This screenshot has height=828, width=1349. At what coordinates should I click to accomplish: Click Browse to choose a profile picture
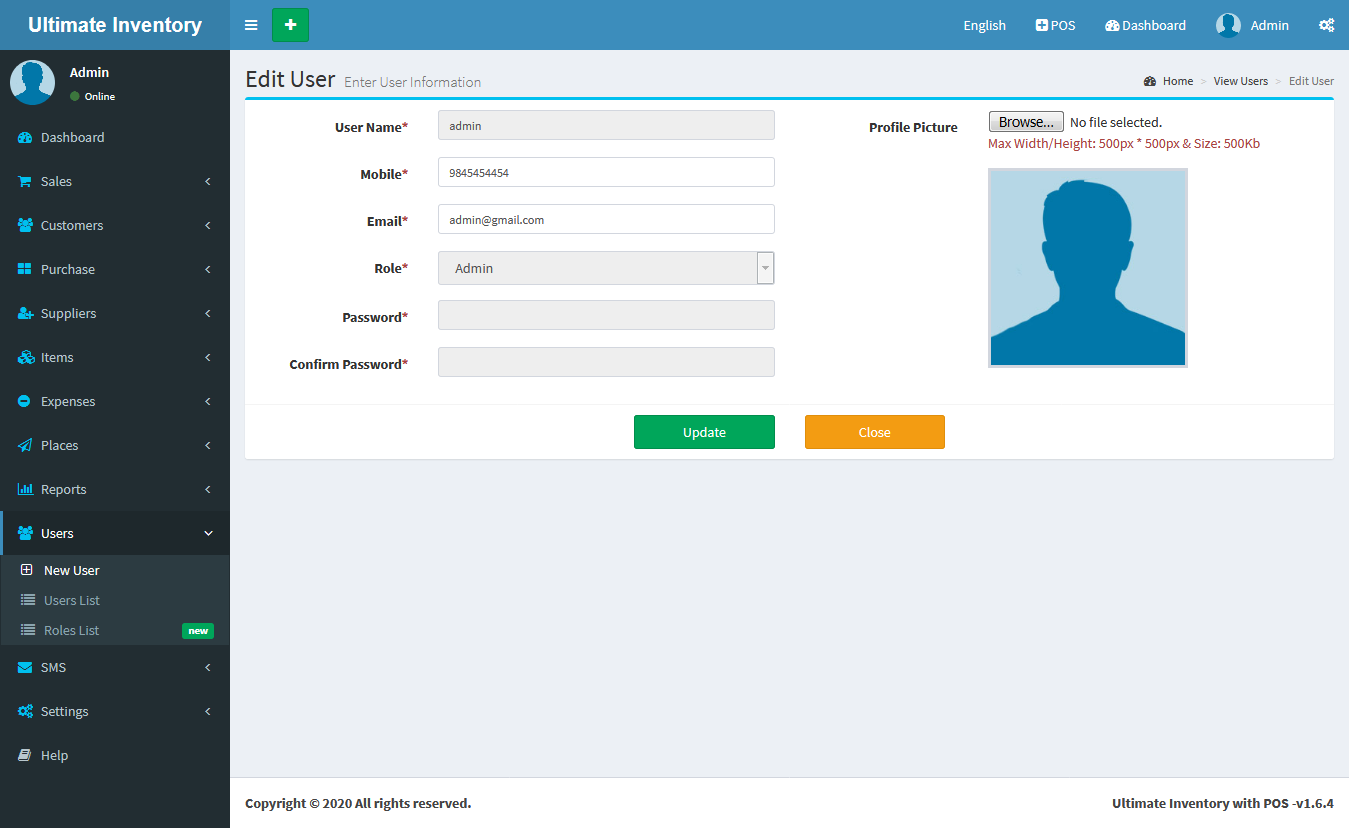[x=1025, y=122]
